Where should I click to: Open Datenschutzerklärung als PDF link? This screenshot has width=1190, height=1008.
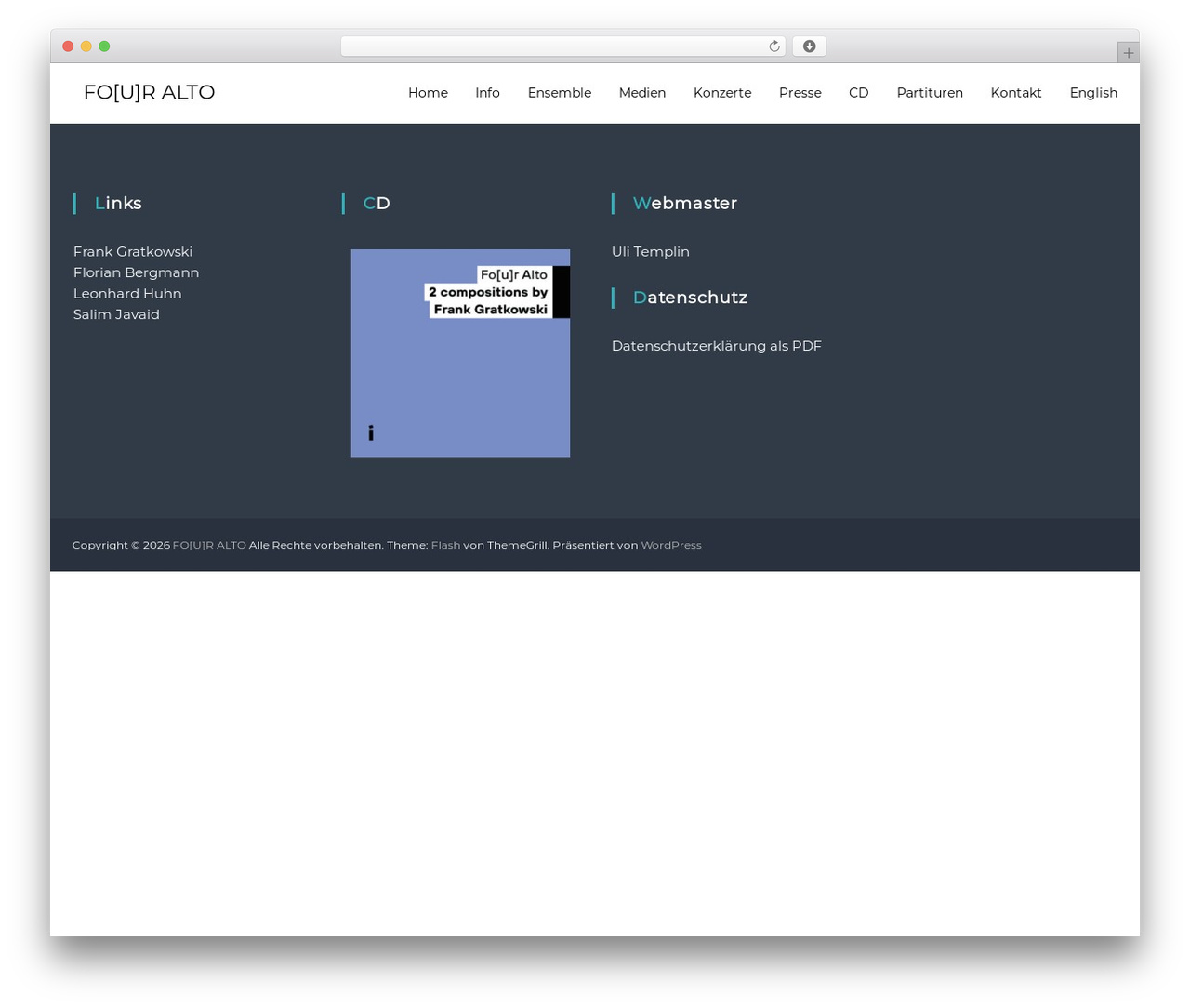pyautogui.click(x=717, y=346)
